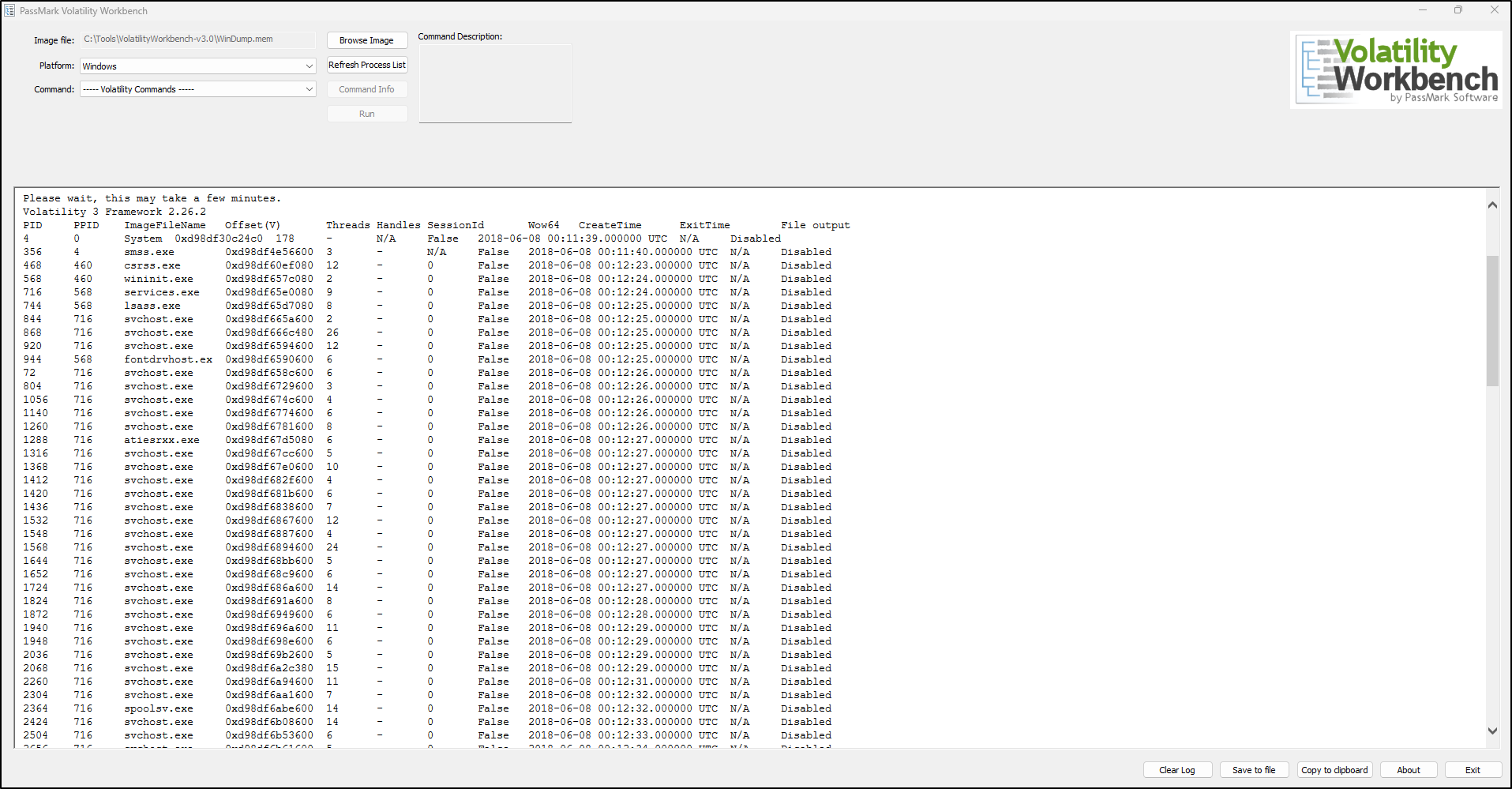1512x789 pixels.
Task: Click the CreateTime column header
Action: [610, 225]
